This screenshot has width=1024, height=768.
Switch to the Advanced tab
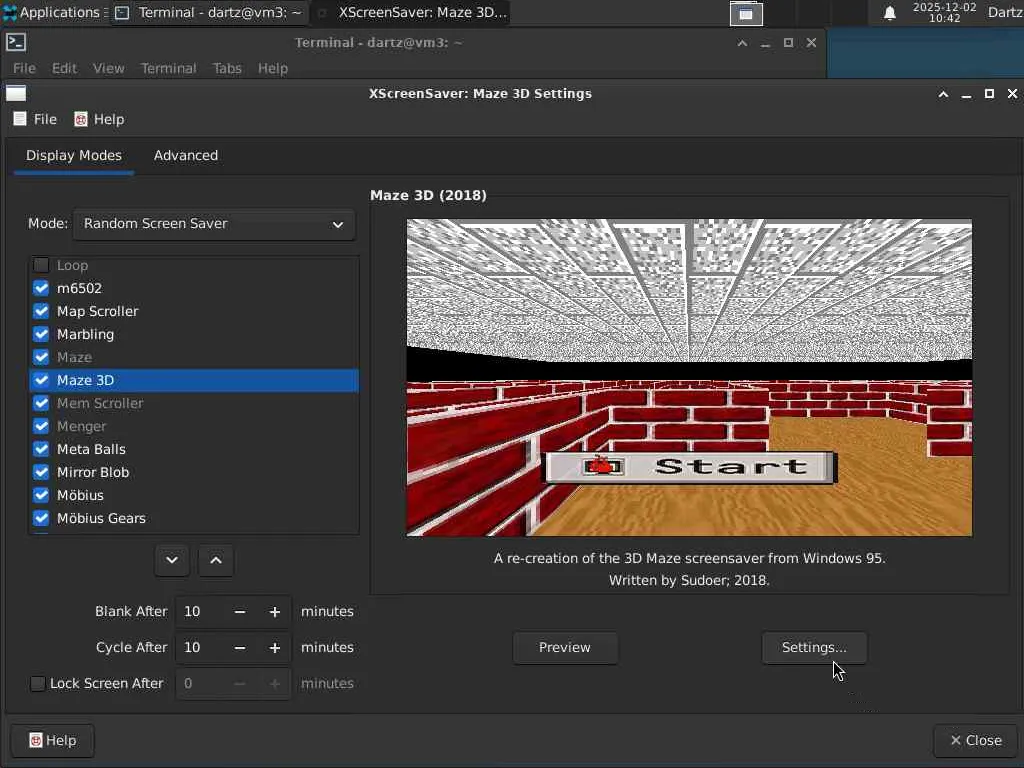click(x=185, y=155)
